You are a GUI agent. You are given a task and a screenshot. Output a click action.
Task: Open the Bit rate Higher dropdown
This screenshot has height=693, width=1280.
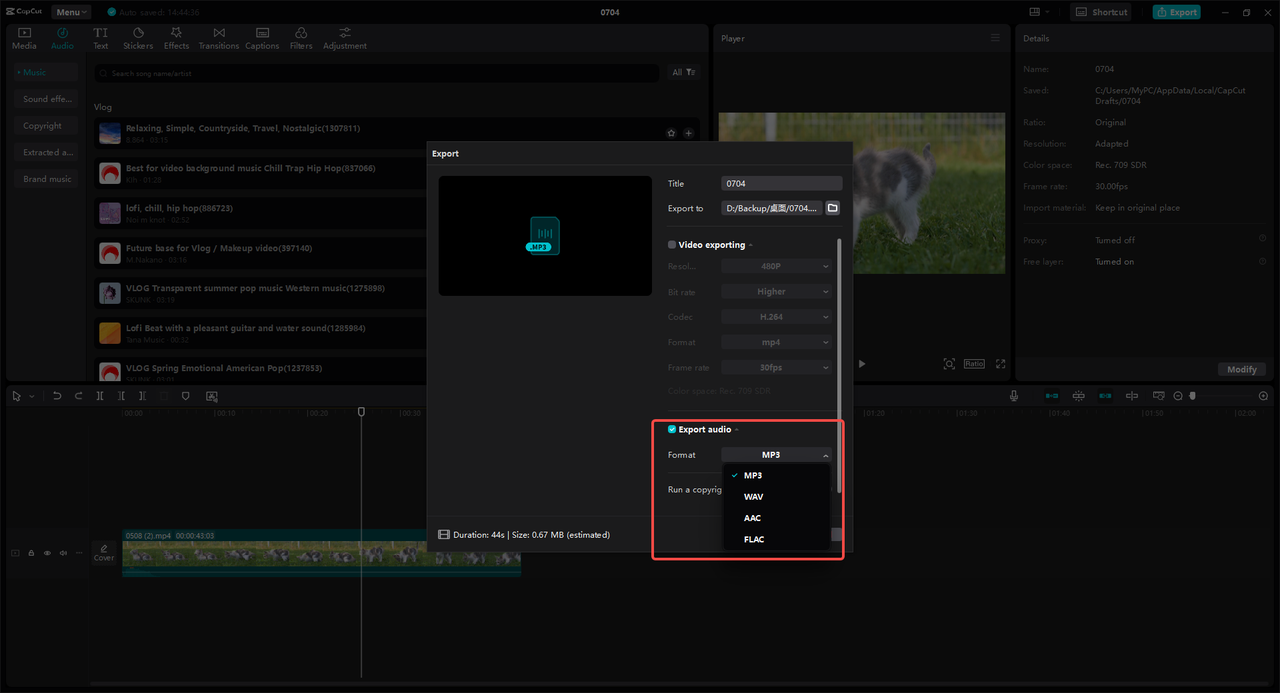pos(776,292)
